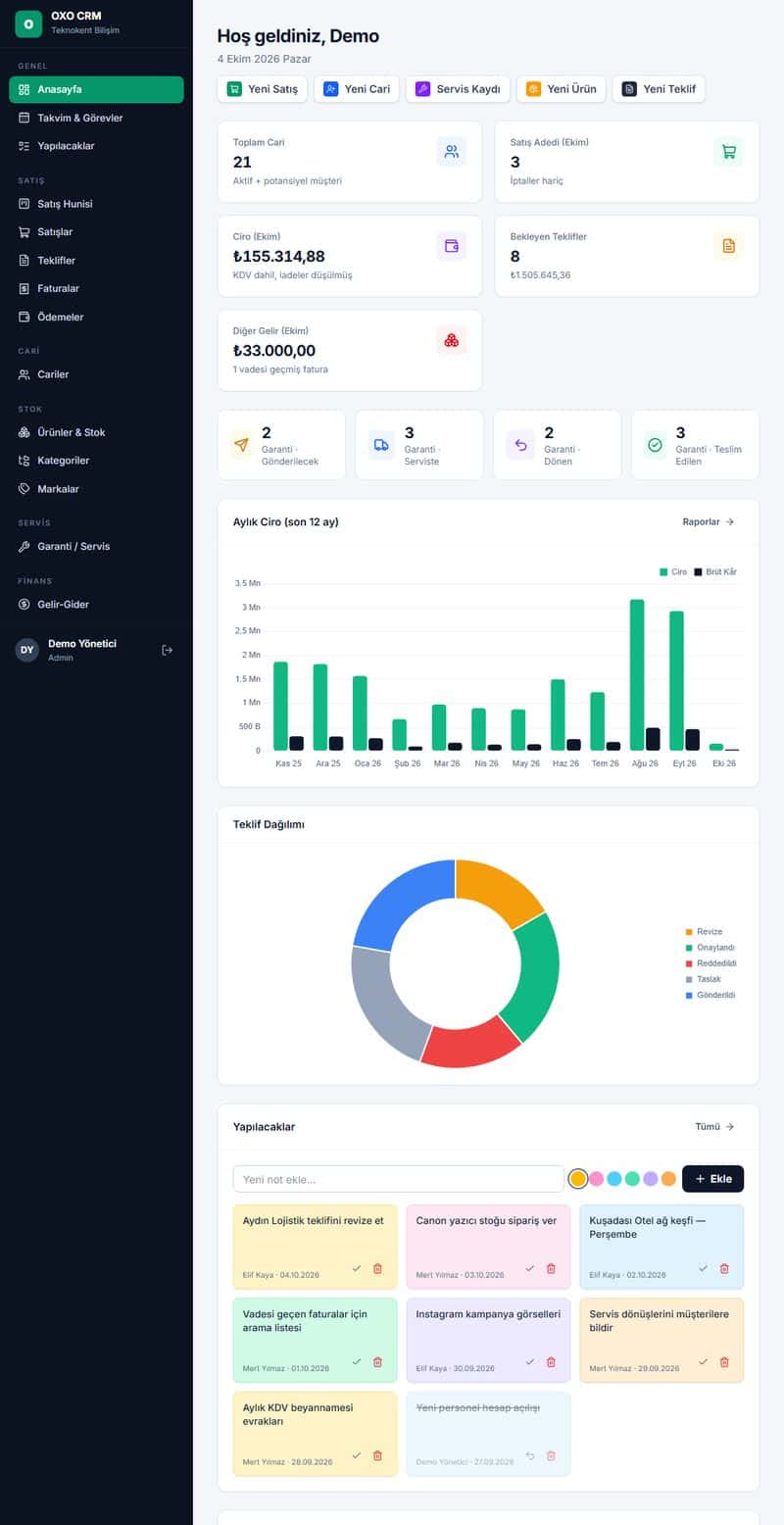The width and height of the screenshot is (784, 1525).
Task: Click the Yeni Satış button
Action: click(263, 89)
